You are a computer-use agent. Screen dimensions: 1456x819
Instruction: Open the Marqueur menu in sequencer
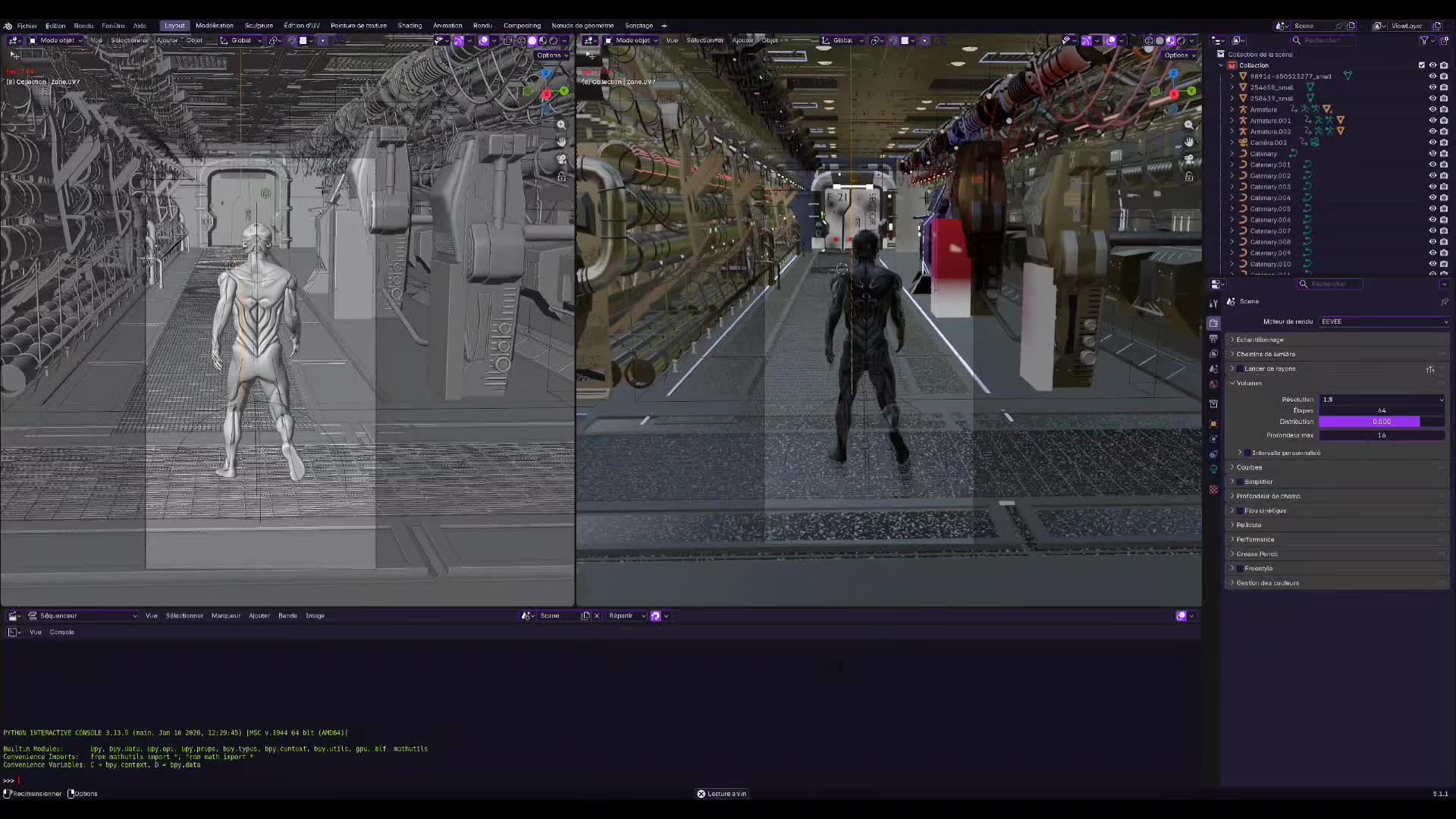pyautogui.click(x=226, y=616)
